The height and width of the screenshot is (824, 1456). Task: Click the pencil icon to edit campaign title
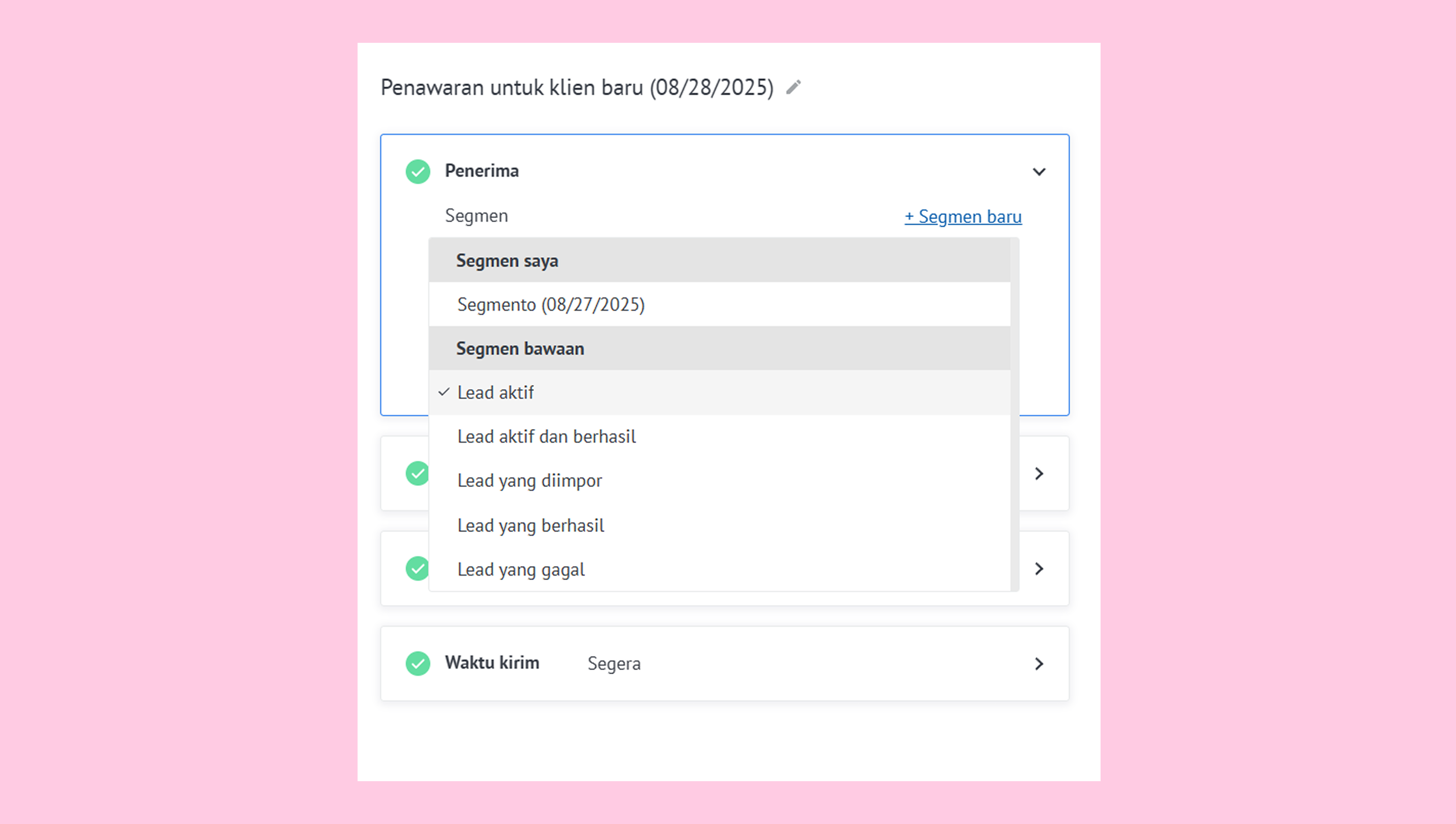[x=794, y=87]
